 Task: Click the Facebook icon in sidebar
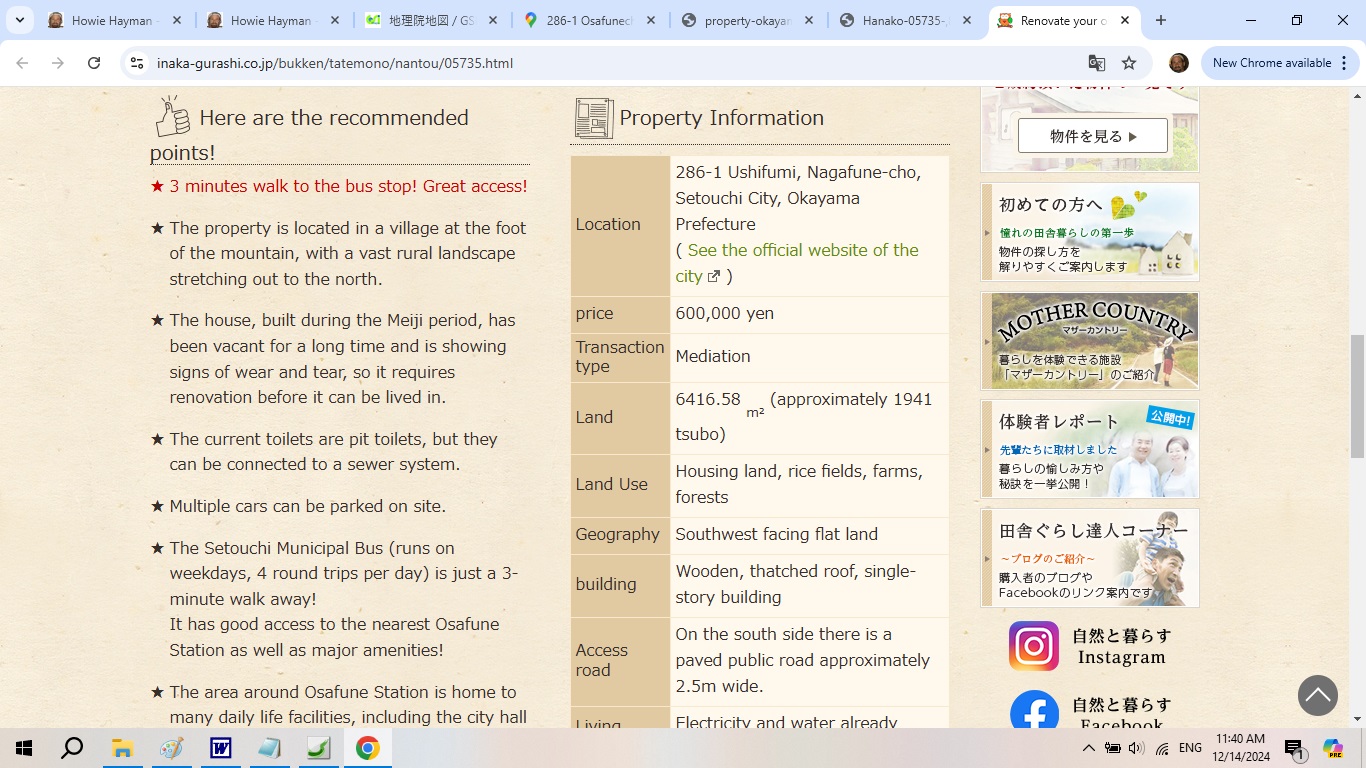point(1033,711)
